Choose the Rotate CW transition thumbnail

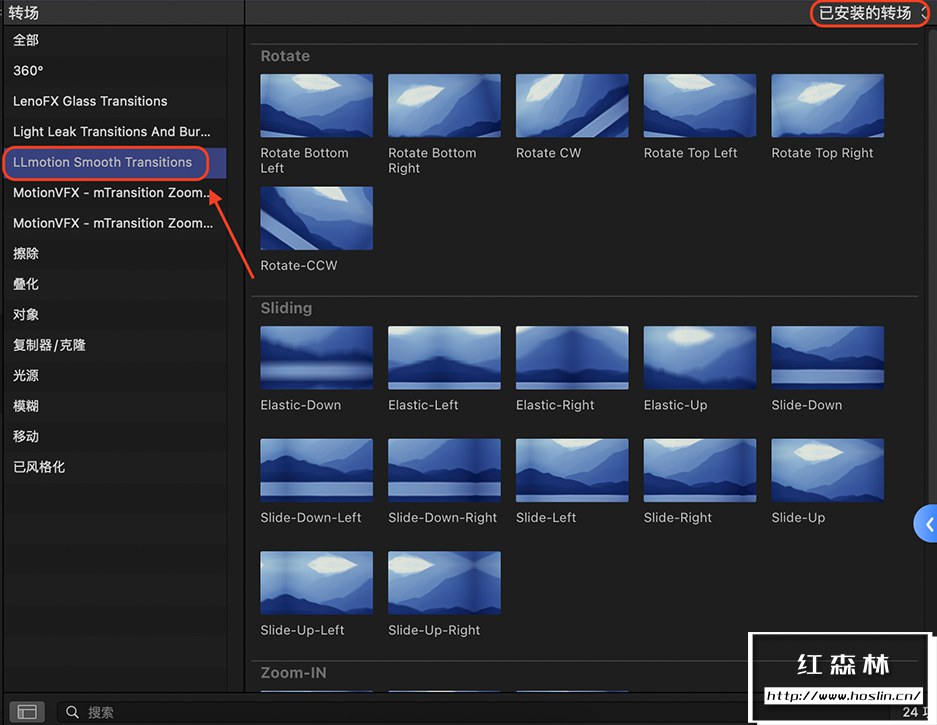pos(572,105)
